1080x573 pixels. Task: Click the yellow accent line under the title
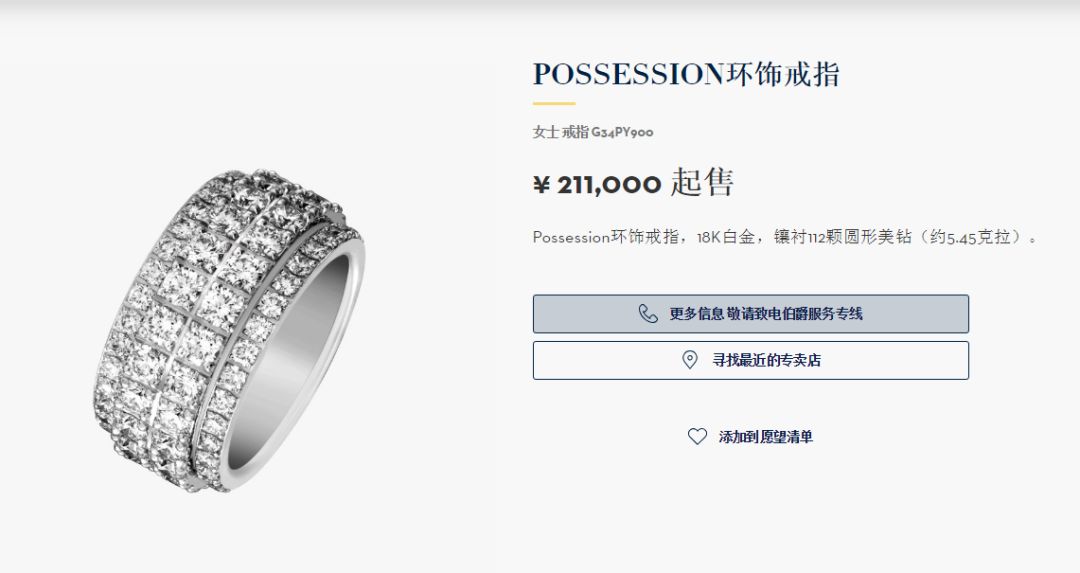pyautogui.click(x=554, y=103)
